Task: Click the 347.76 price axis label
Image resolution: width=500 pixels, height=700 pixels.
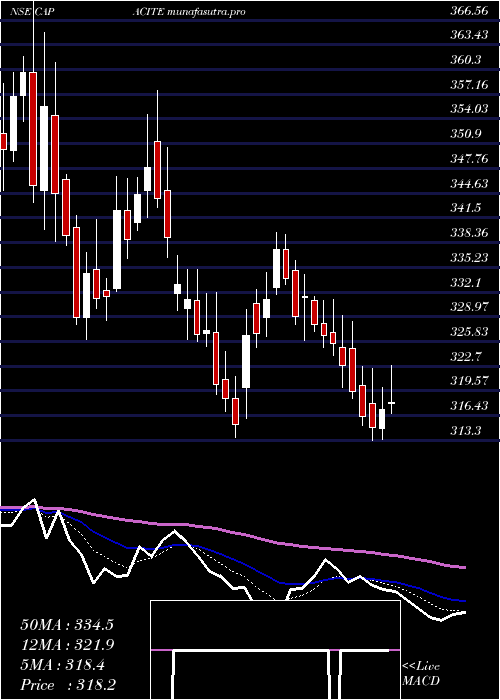Action: click(469, 158)
